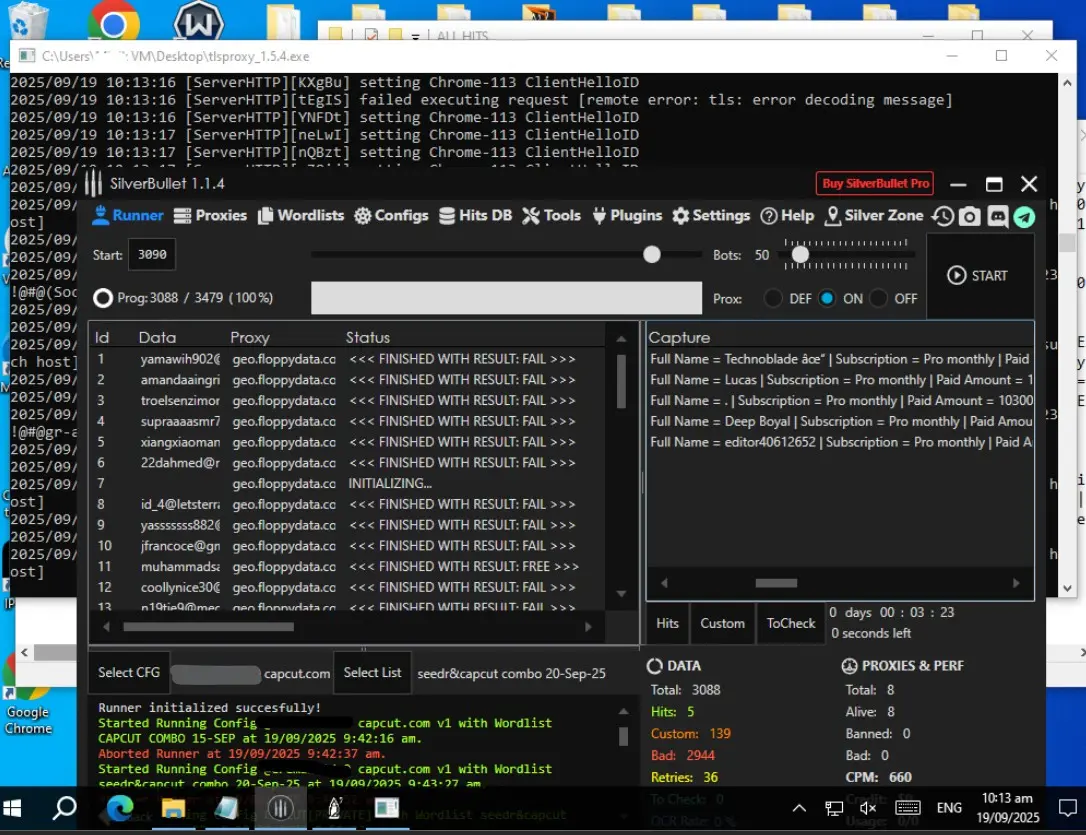Click the network tray icon
Image resolution: width=1086 pixels, height=835 pixels.
click(x=834, y=808)
